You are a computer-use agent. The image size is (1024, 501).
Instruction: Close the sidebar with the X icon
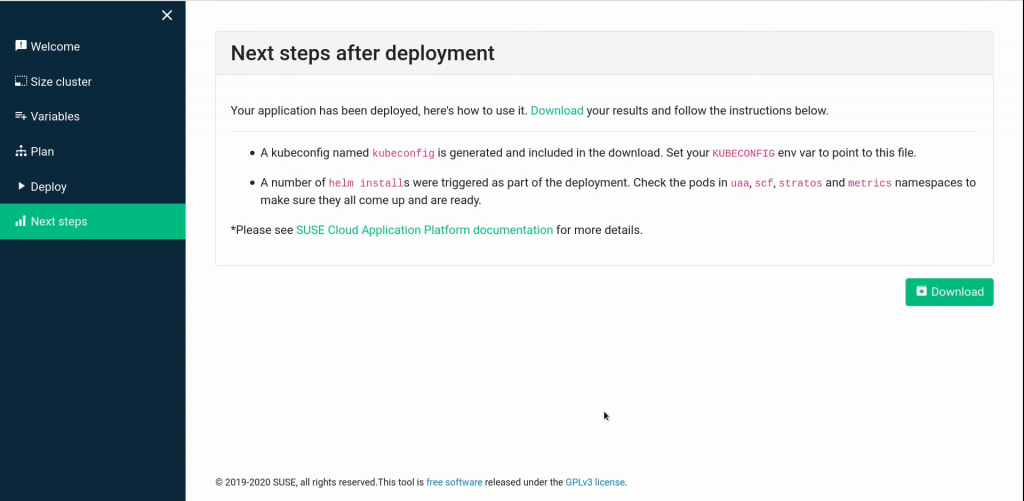(167, 15)
